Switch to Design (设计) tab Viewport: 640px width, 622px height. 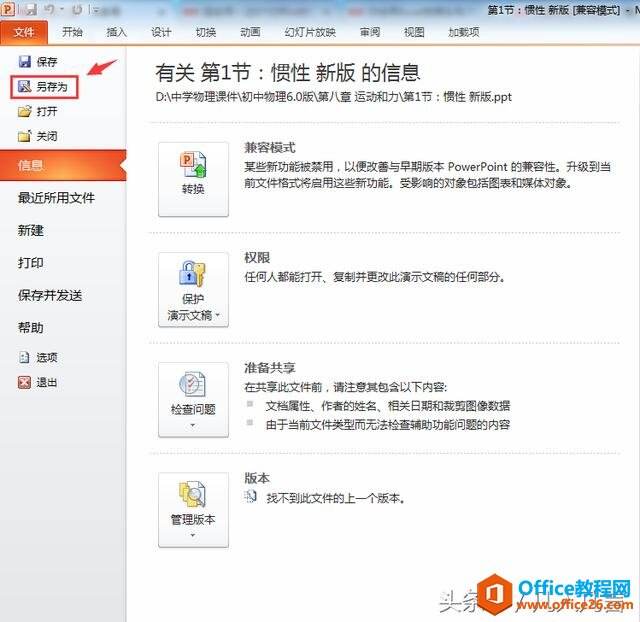(x=161, y=32)
